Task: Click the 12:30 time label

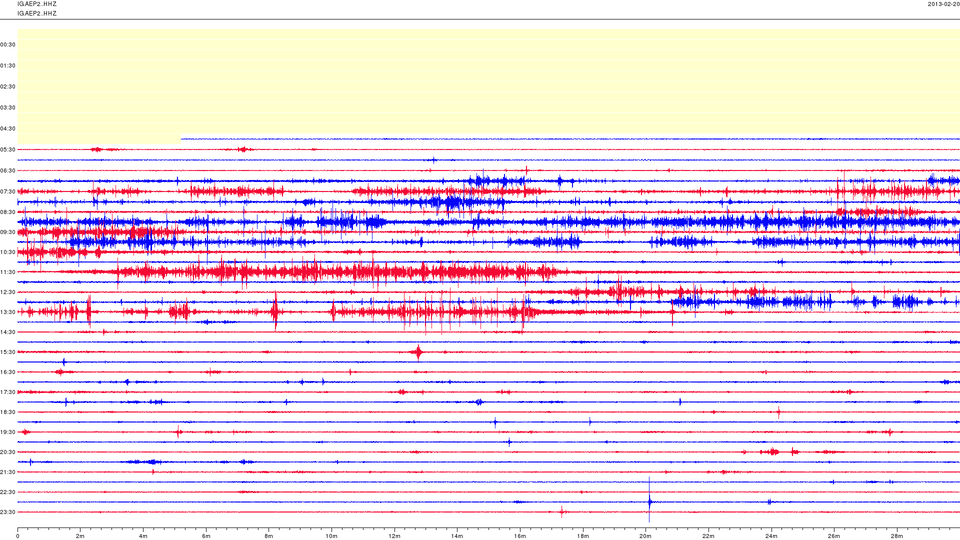Action: pos(8,293)
